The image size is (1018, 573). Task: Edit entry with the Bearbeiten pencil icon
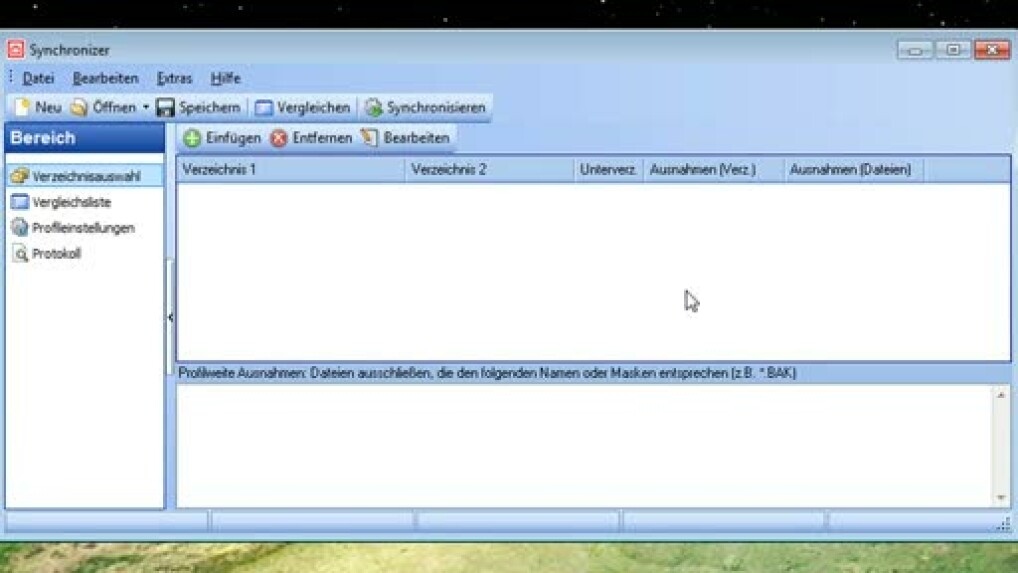pyautogui.click(x=369, y=138)
